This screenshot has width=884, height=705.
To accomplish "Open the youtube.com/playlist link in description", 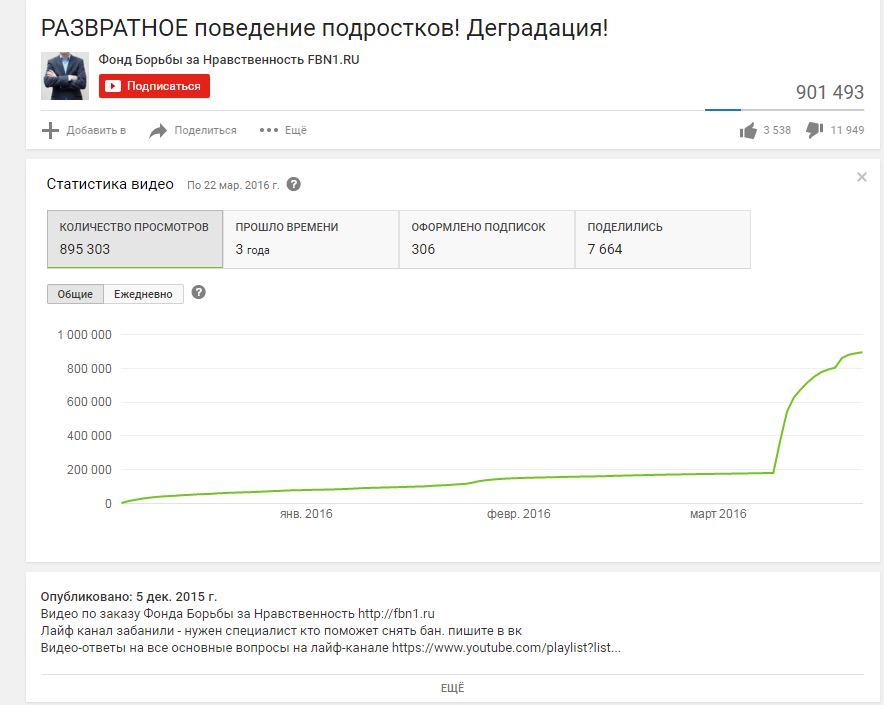I will click(506, 647).
